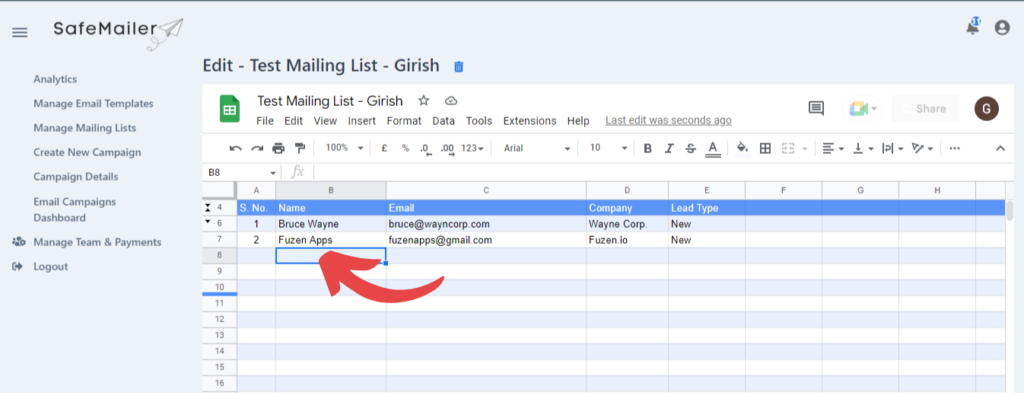Open the fill color picker
This screenshot has width=1024, height=393.
[743, 148]
